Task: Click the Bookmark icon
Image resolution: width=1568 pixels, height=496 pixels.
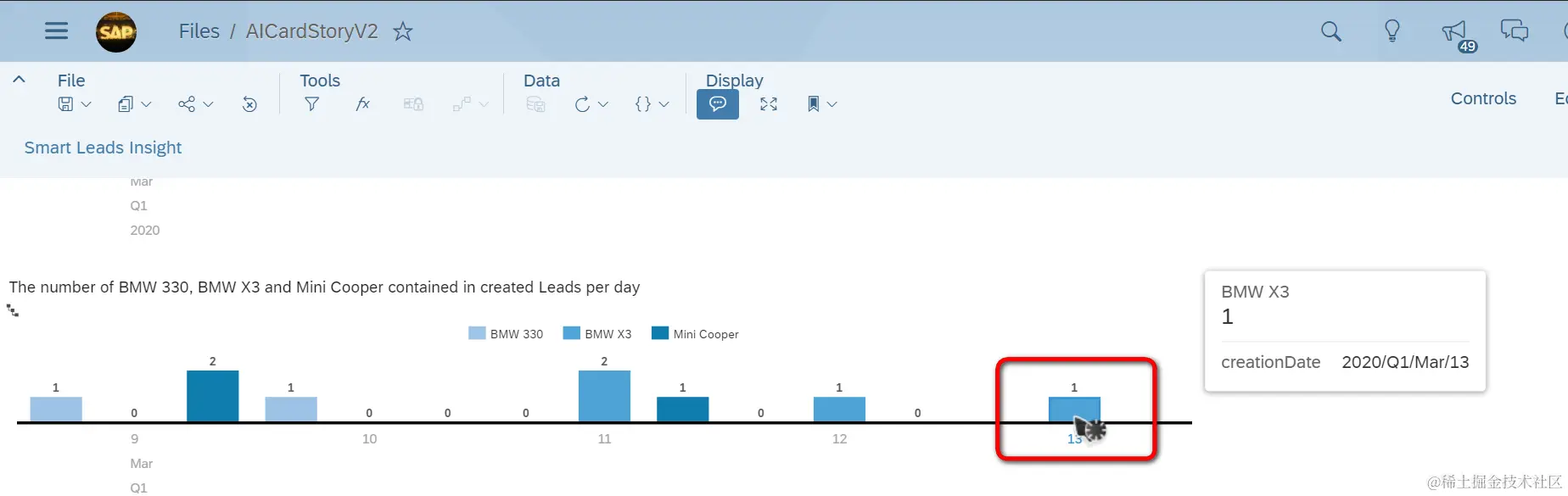Action: [813, 104]
